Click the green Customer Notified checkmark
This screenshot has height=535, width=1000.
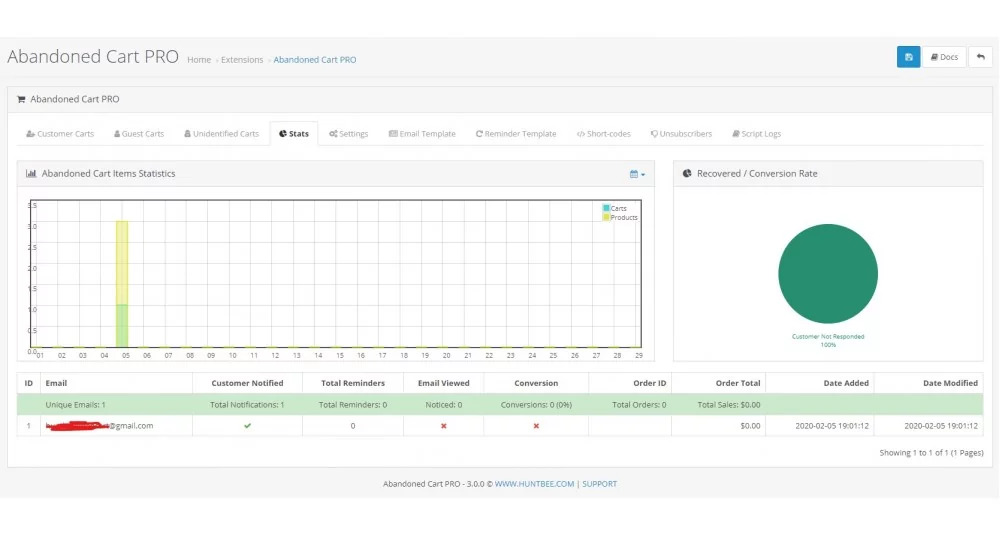click(x=247, y=426)
